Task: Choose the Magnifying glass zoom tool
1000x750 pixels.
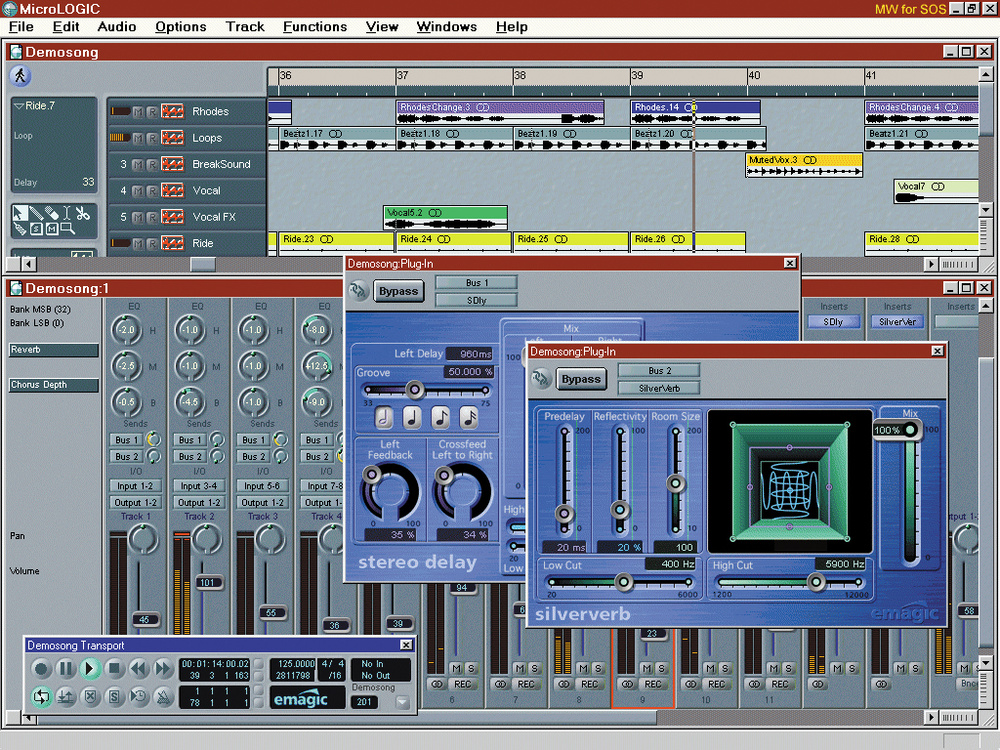Action: click(67, 230)
